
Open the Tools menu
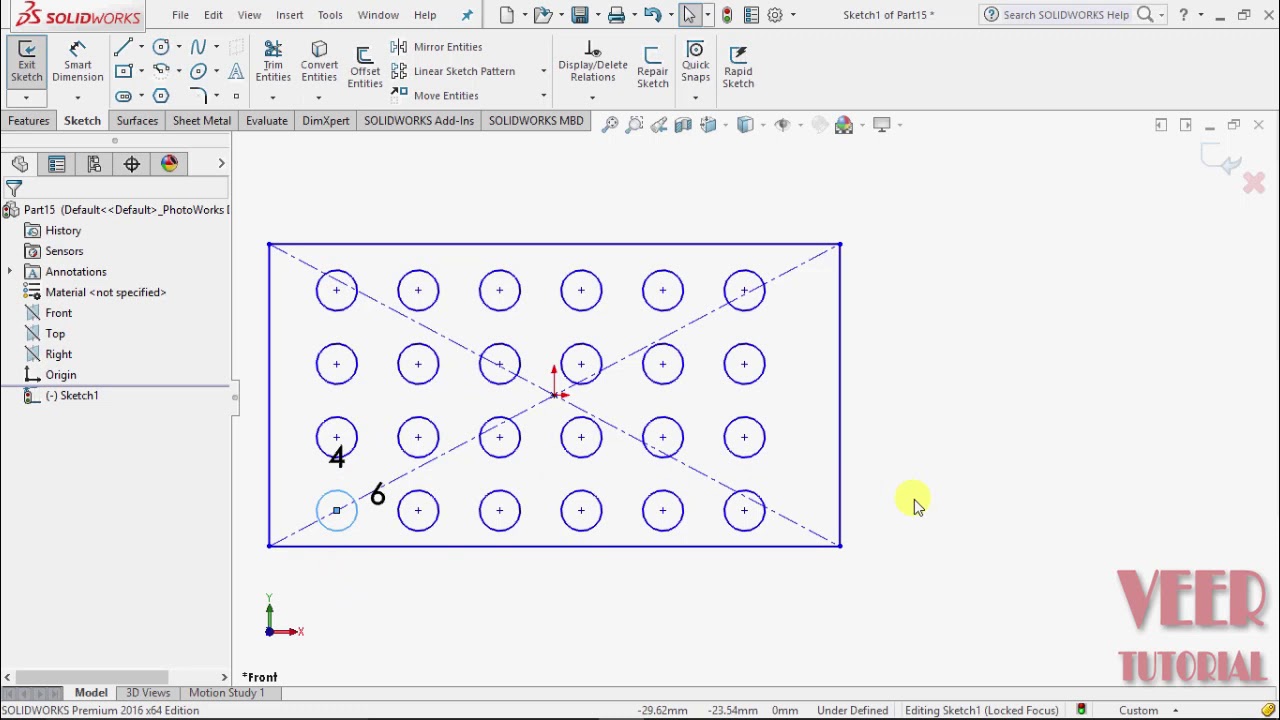330,15
